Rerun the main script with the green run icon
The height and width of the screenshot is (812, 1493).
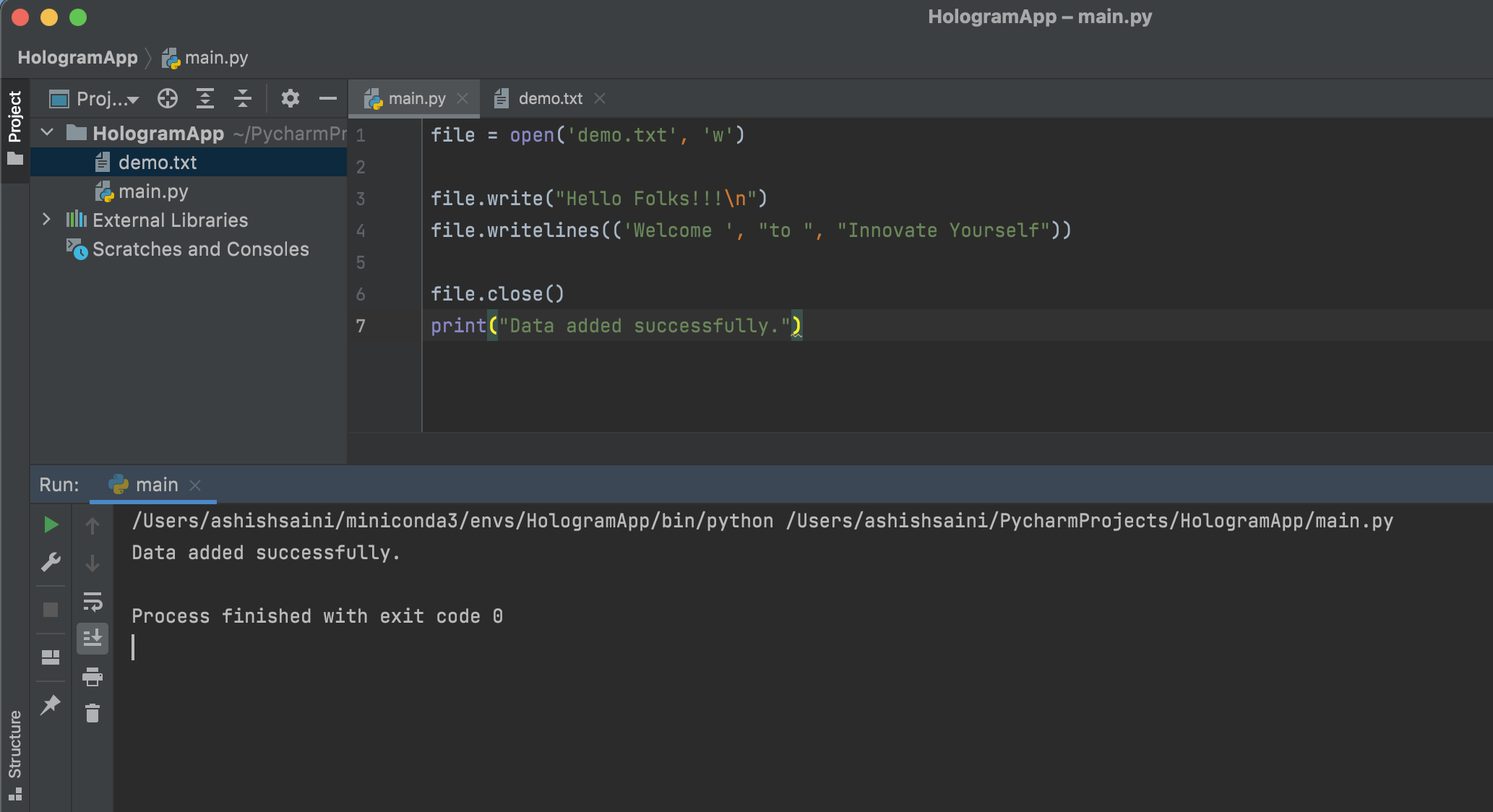coord(51,524)
